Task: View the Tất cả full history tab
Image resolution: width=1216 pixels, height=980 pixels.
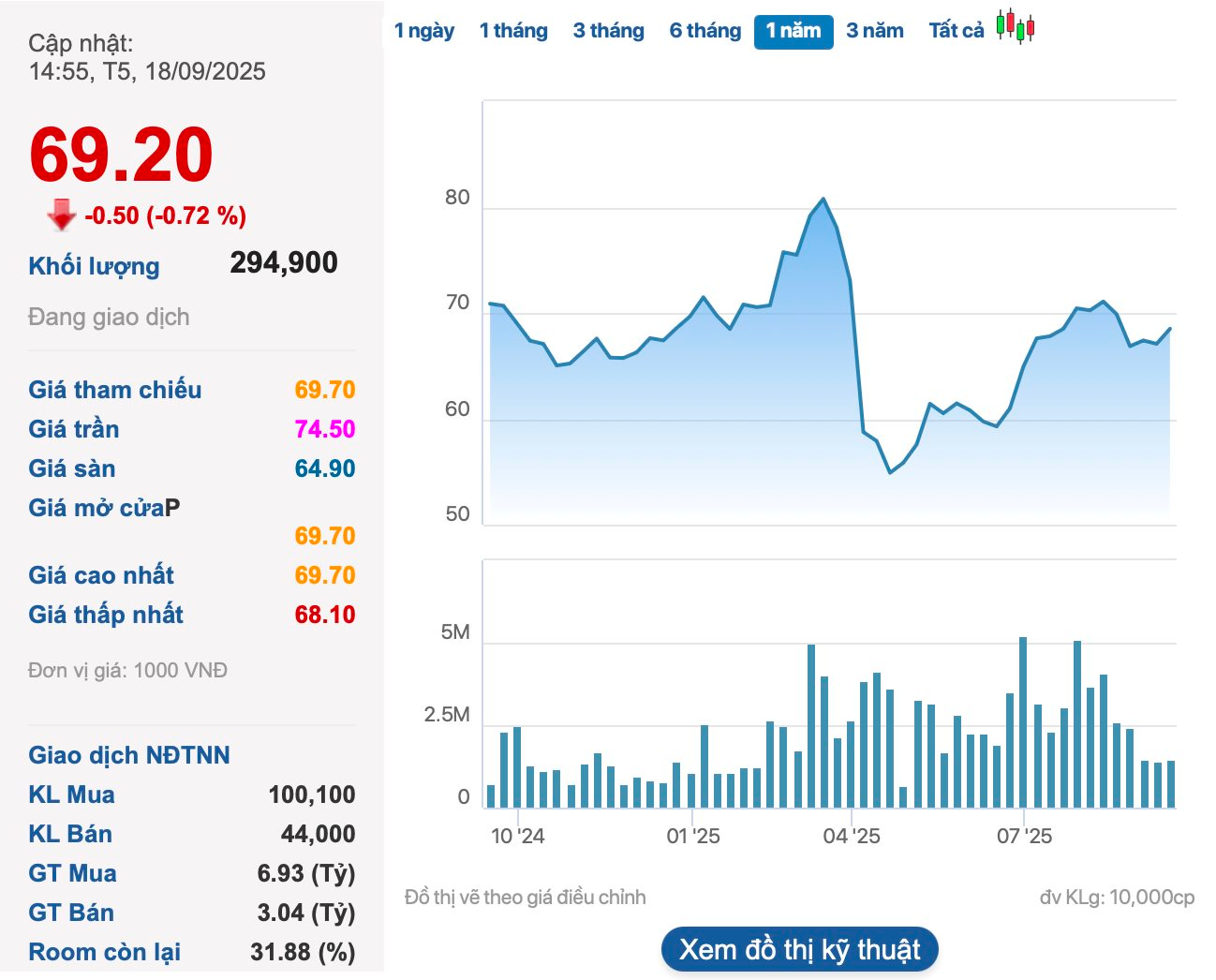Action: point(956,31)
